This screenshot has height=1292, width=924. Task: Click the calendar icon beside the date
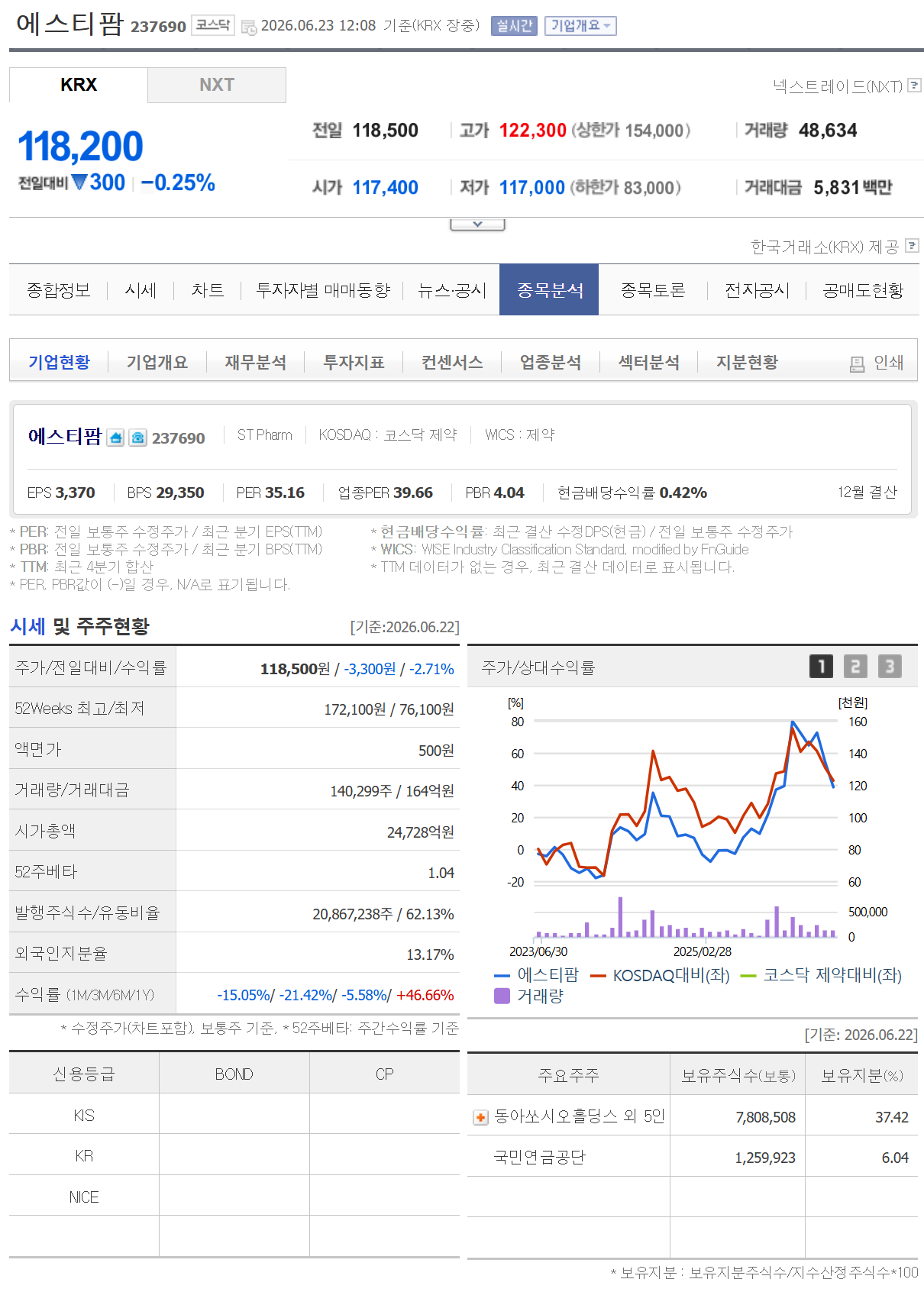point(249,27)
